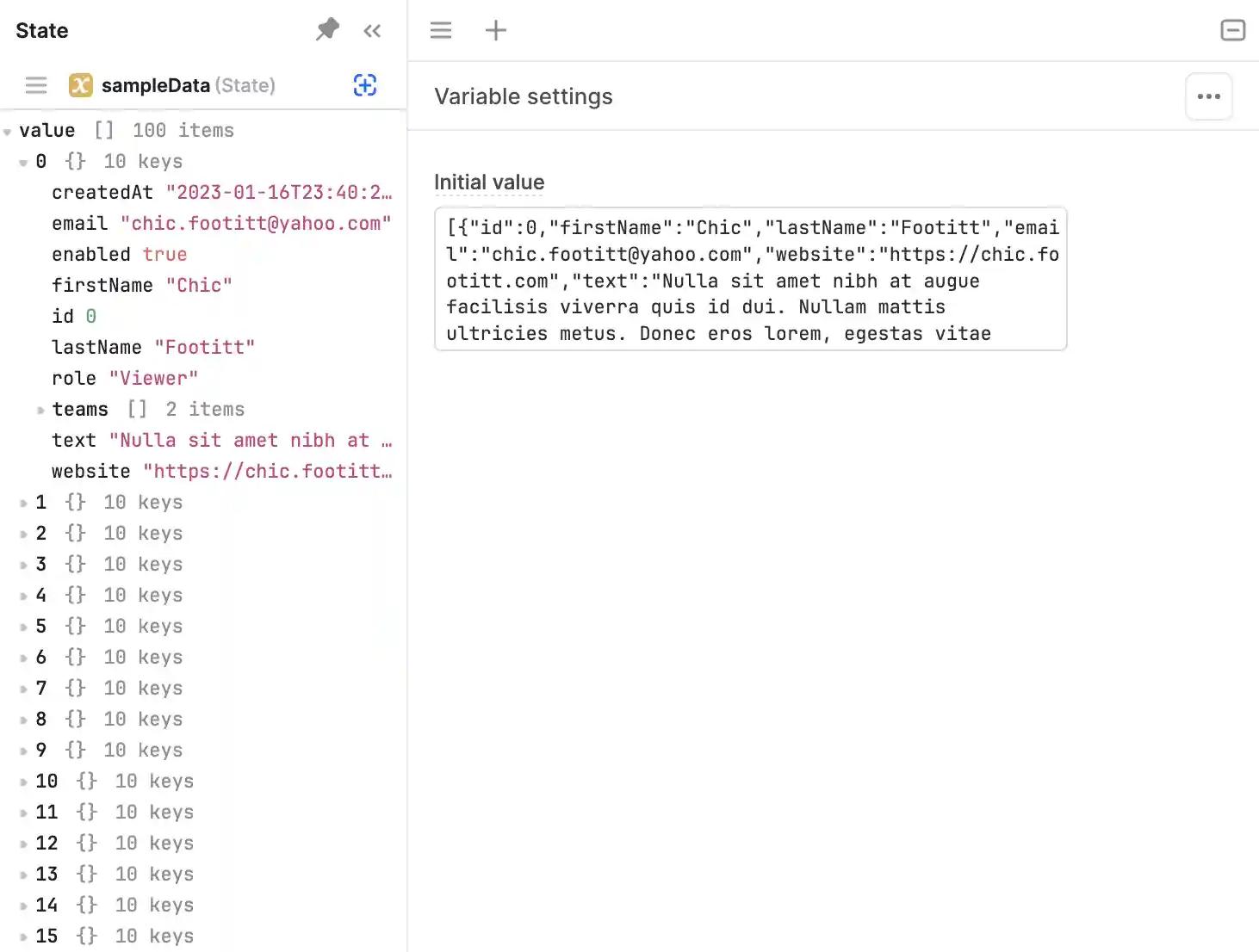The image size is (1259, 952).
Task: Click the plus add button
Action: click(x=496, y=31)
